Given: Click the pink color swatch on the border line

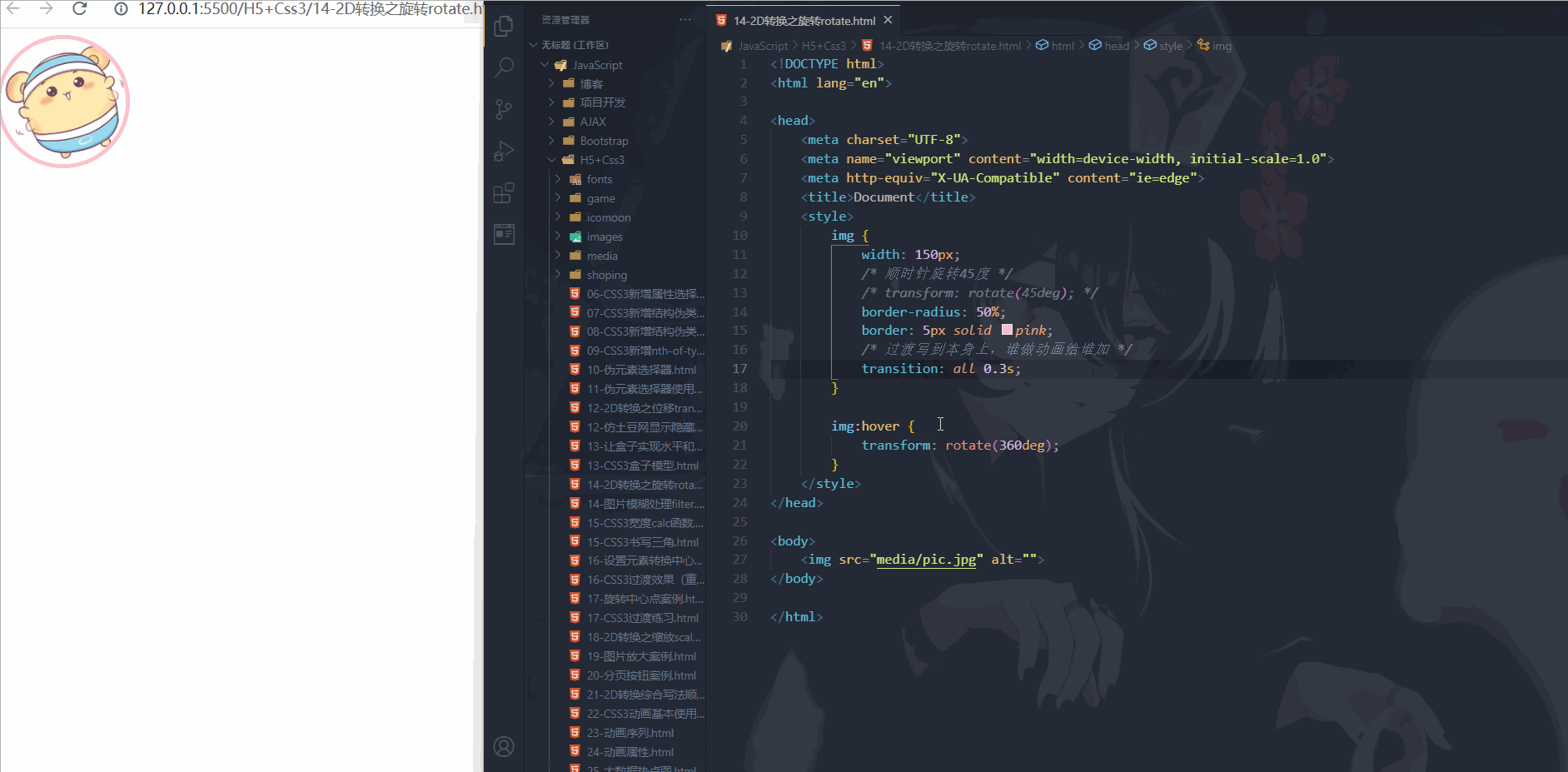Looking at the screenshot, I should pos(1007,330).
